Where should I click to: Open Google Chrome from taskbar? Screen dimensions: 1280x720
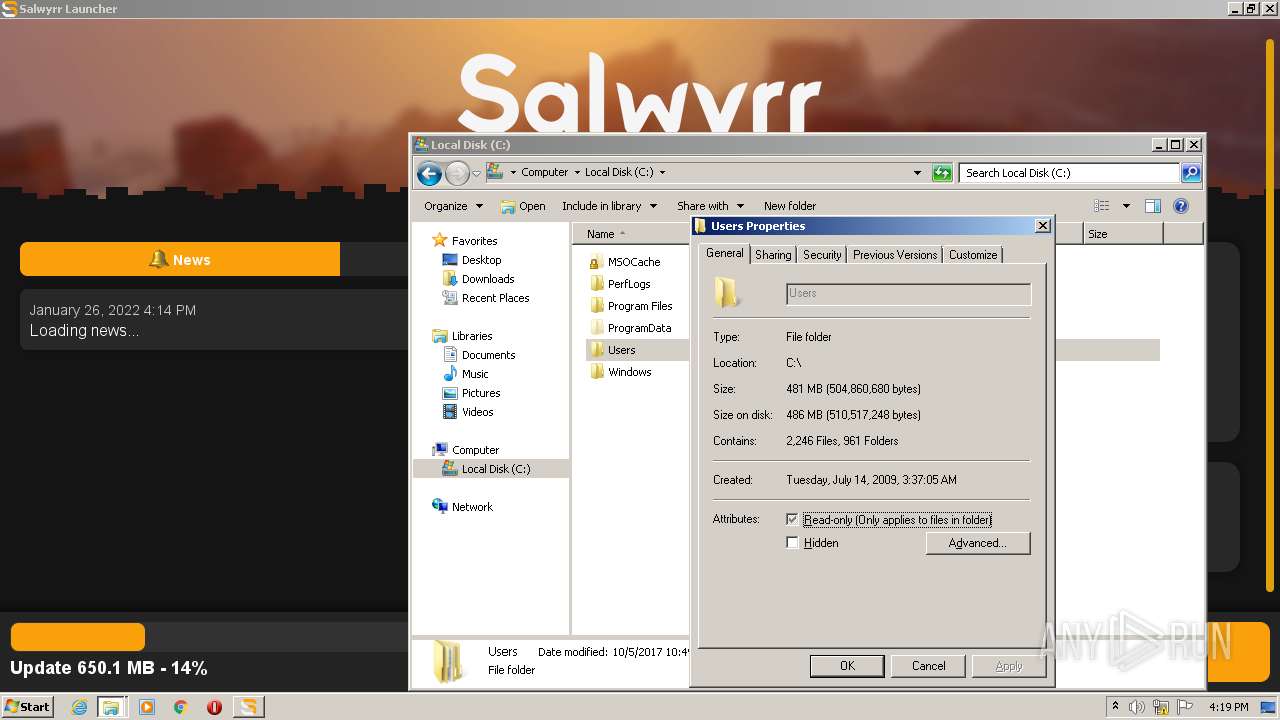[x=181, y=707]
